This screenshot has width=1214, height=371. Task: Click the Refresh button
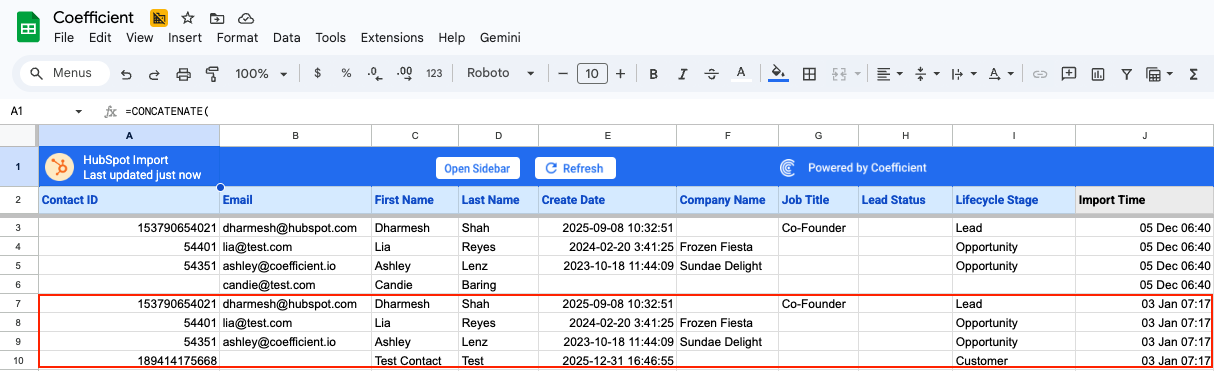[x=575, y=168]
